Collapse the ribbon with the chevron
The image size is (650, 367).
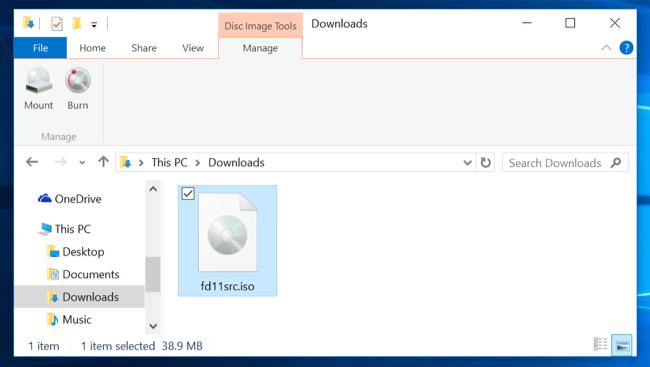coord(606,48)
